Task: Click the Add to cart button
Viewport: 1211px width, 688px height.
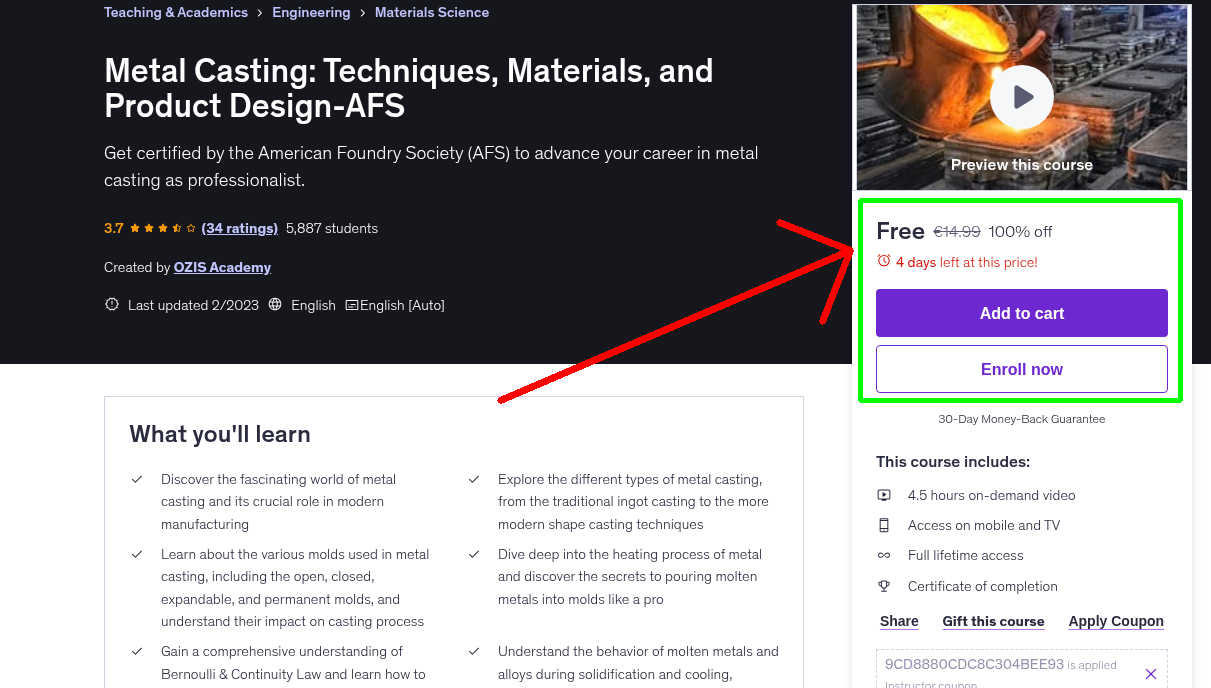Action: coord(1021,313)
